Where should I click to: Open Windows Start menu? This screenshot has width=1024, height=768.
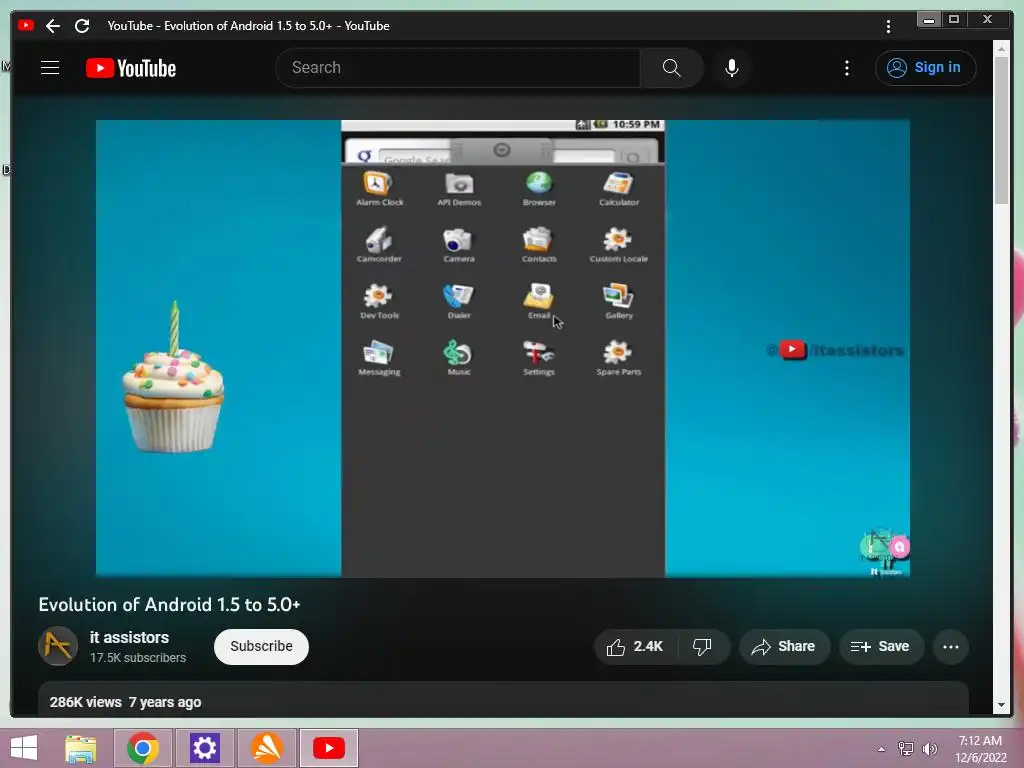click(24, 748)
